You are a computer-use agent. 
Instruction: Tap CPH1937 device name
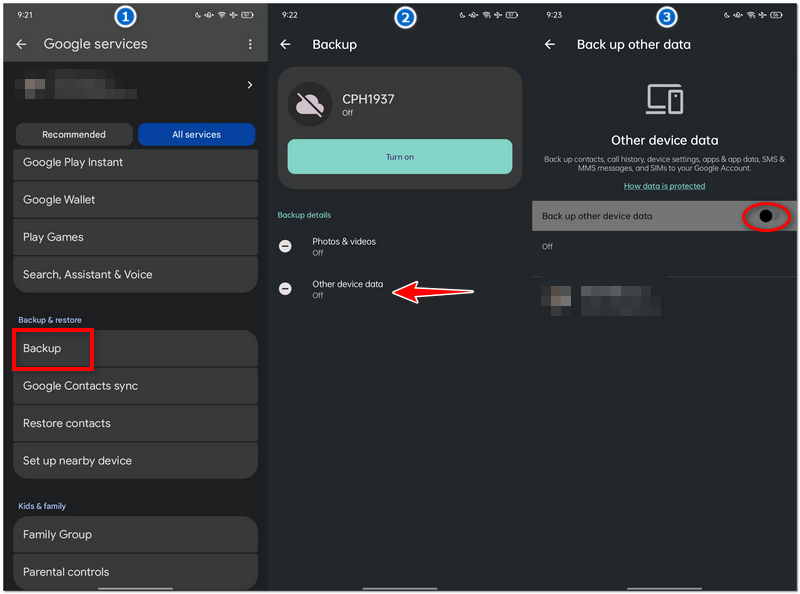[x=368, y=99]
